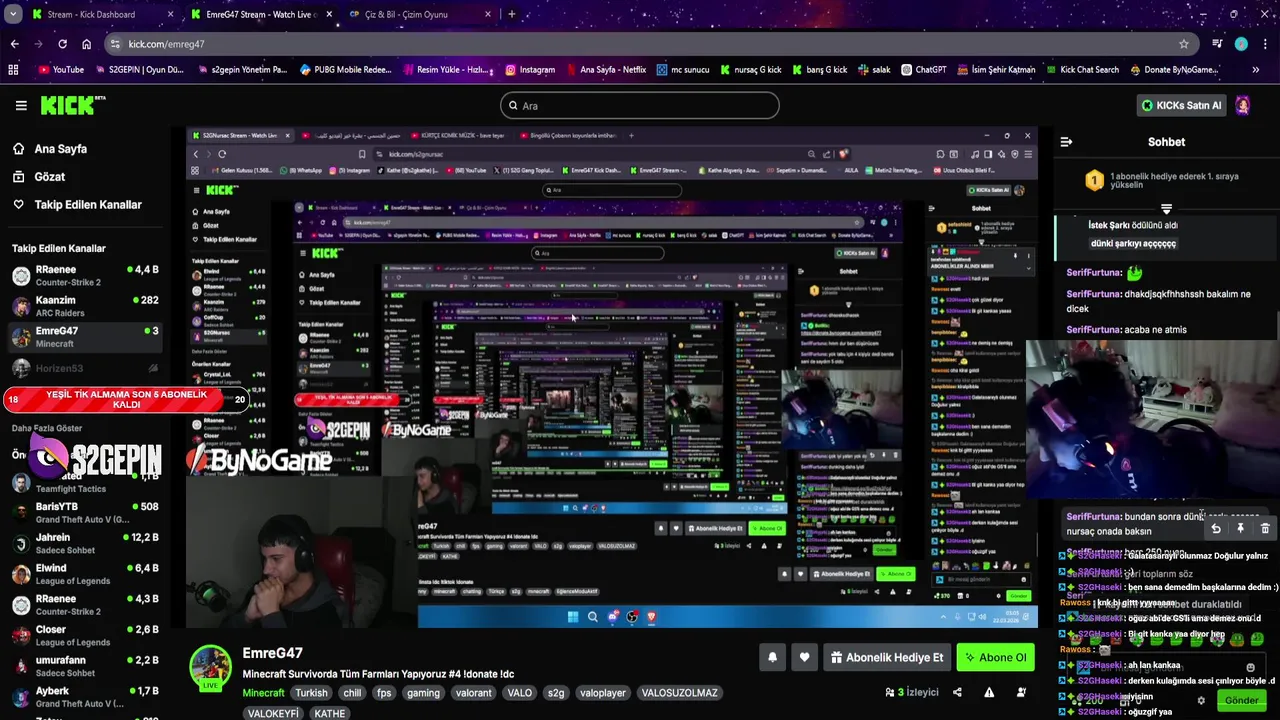Open the 'Kick Chat Search' bookmark

click(1081, 70)
